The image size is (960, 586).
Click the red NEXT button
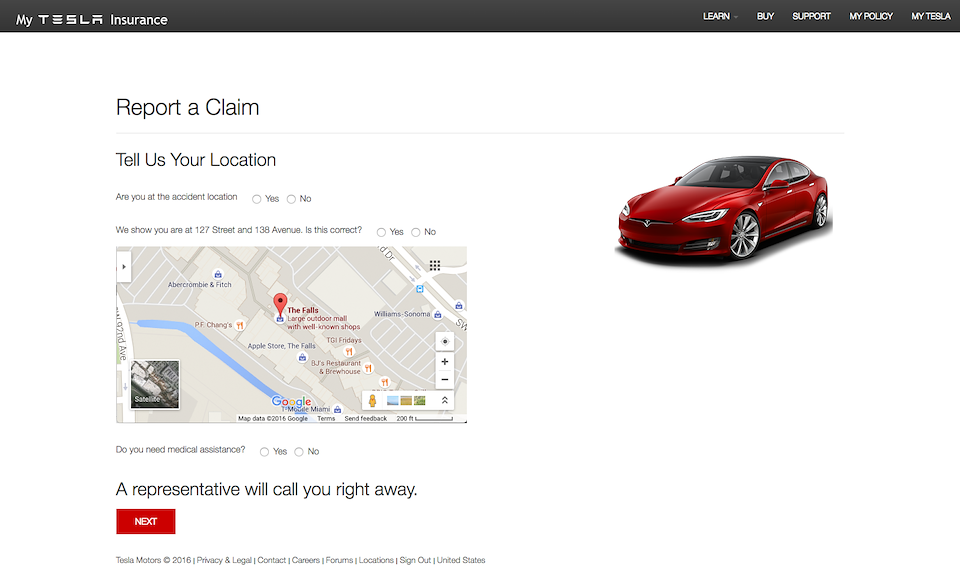click(x=146, y=521)
